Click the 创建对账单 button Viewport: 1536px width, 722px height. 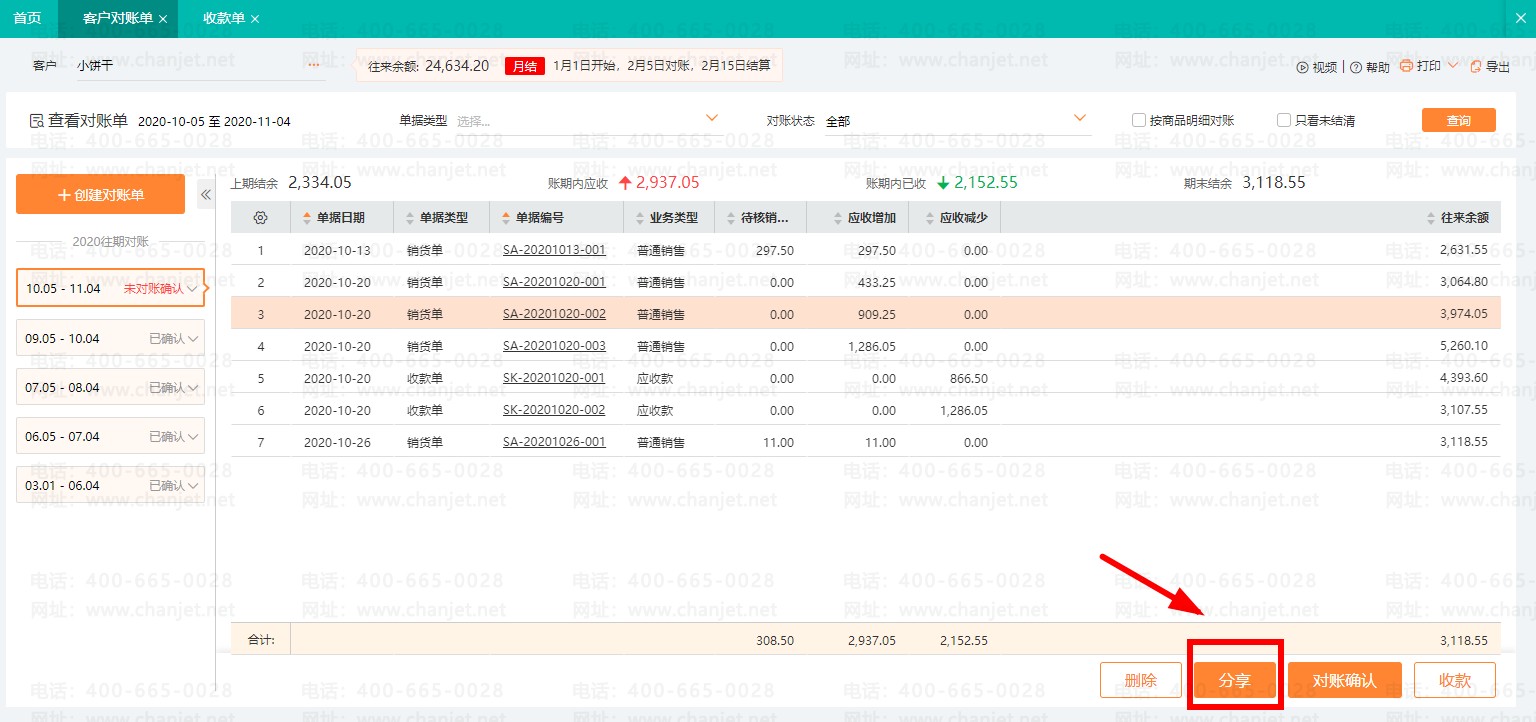(100, 195)
